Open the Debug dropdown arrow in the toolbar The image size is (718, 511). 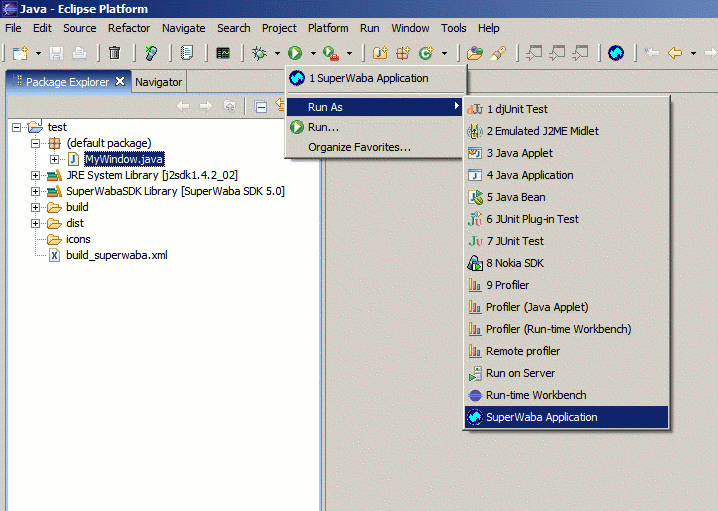point(277,54)
